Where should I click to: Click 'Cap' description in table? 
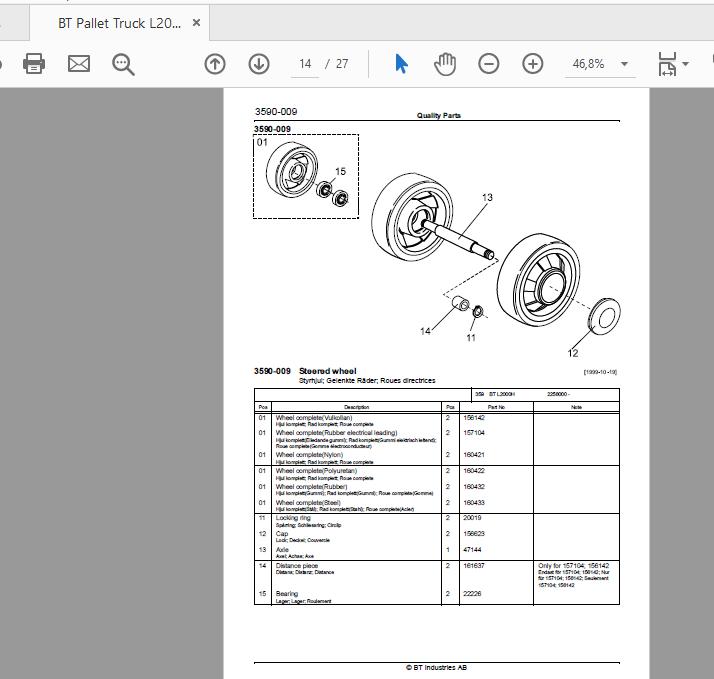click(x=282, y=533)
